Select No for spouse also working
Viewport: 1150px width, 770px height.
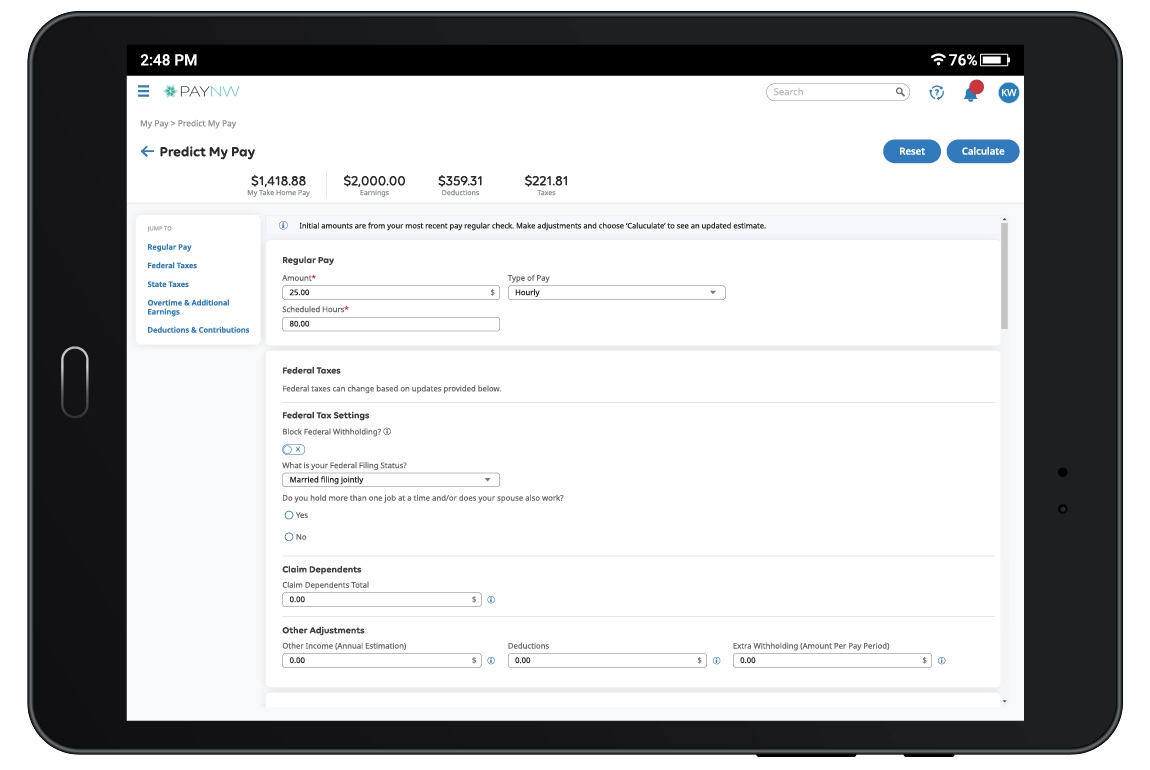(288, 537)
